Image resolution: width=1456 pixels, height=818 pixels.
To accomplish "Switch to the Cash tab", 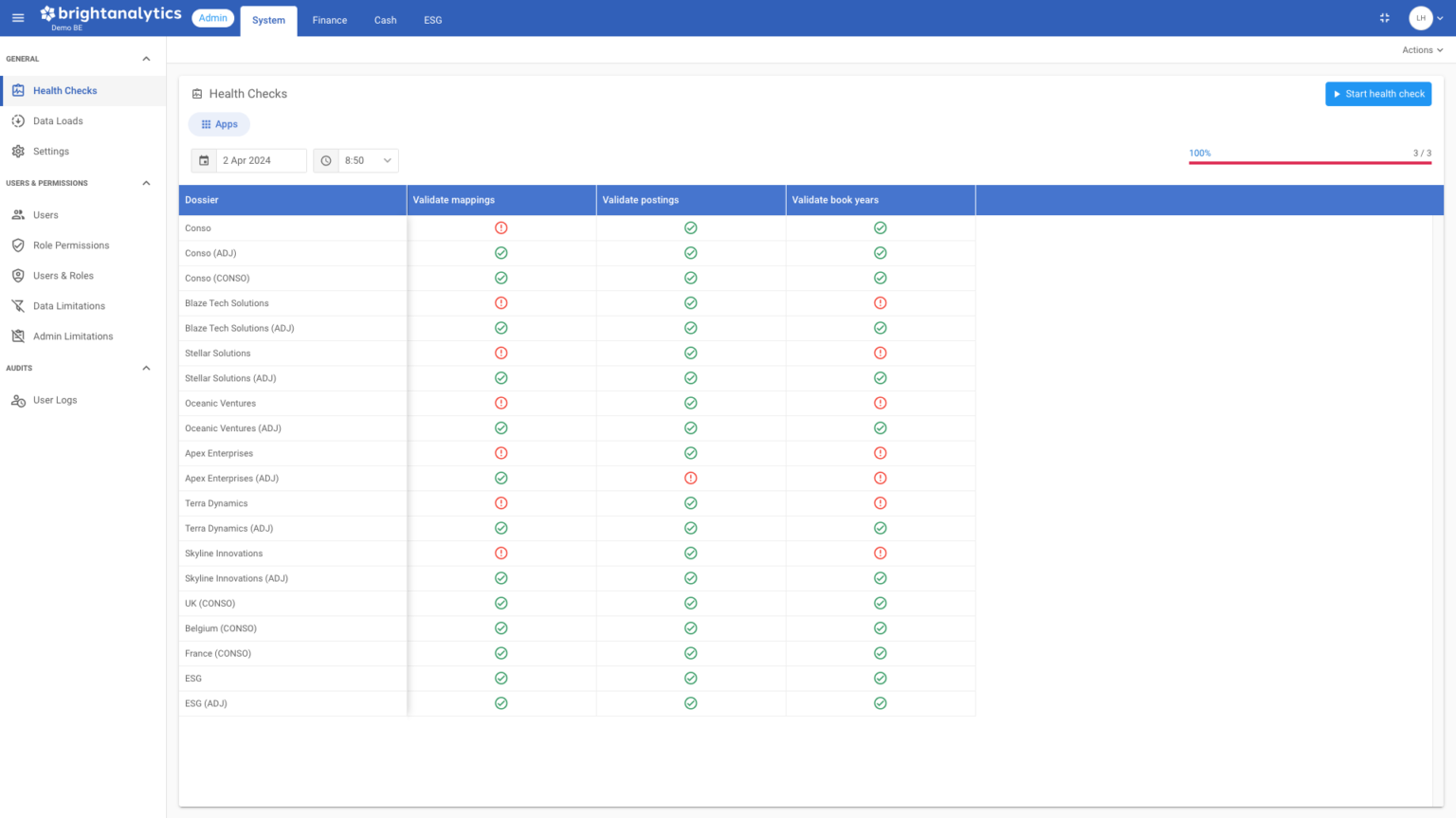I will click(x=386, y=20).
